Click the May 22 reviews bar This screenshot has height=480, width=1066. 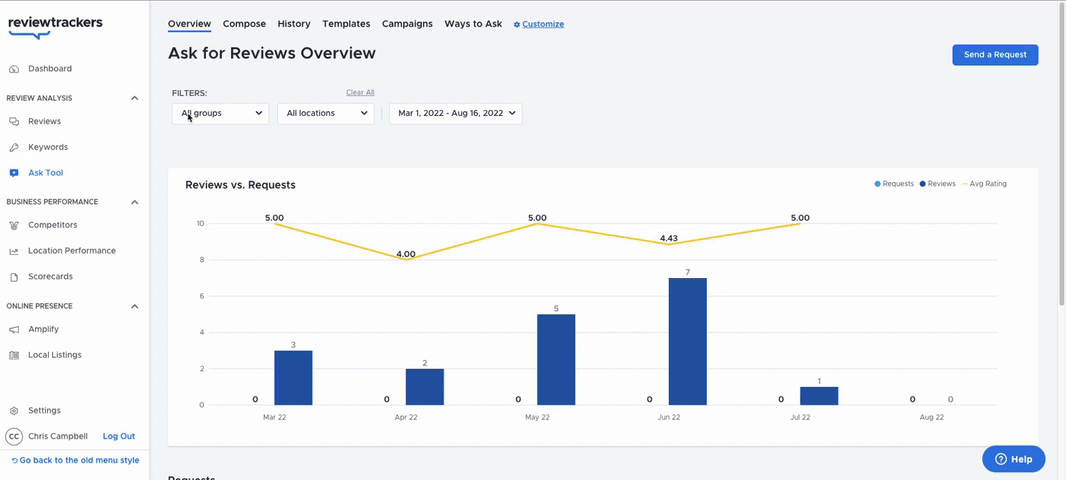[x=556, y=360]
